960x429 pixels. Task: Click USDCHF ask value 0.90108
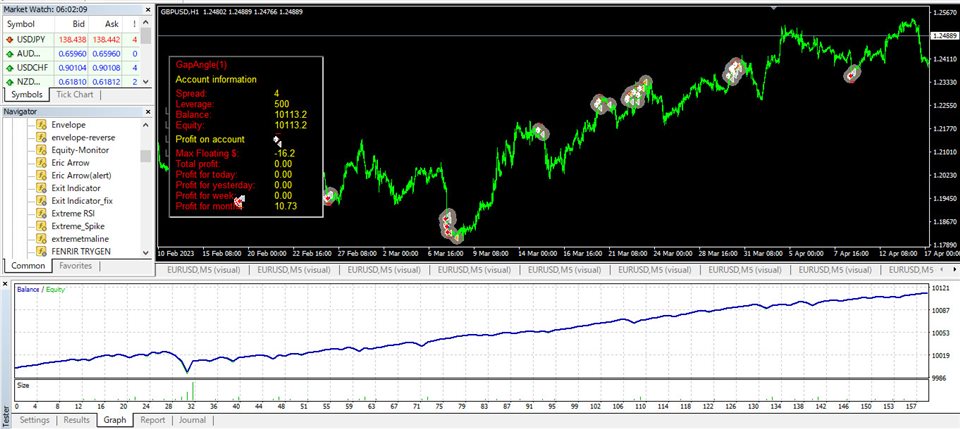[106, 67]
